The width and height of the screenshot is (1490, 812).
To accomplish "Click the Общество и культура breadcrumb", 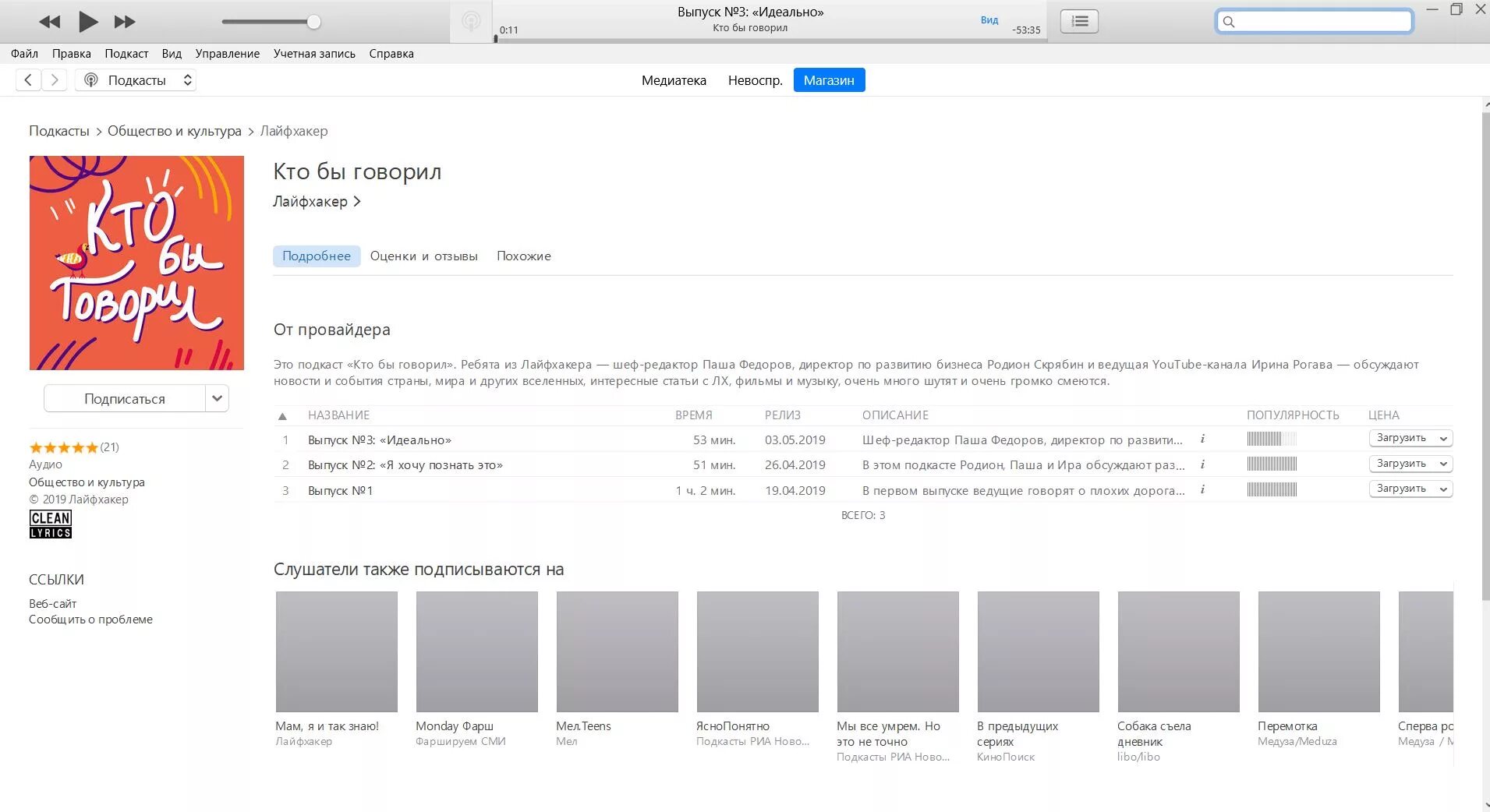I will [x=175, y=131].
